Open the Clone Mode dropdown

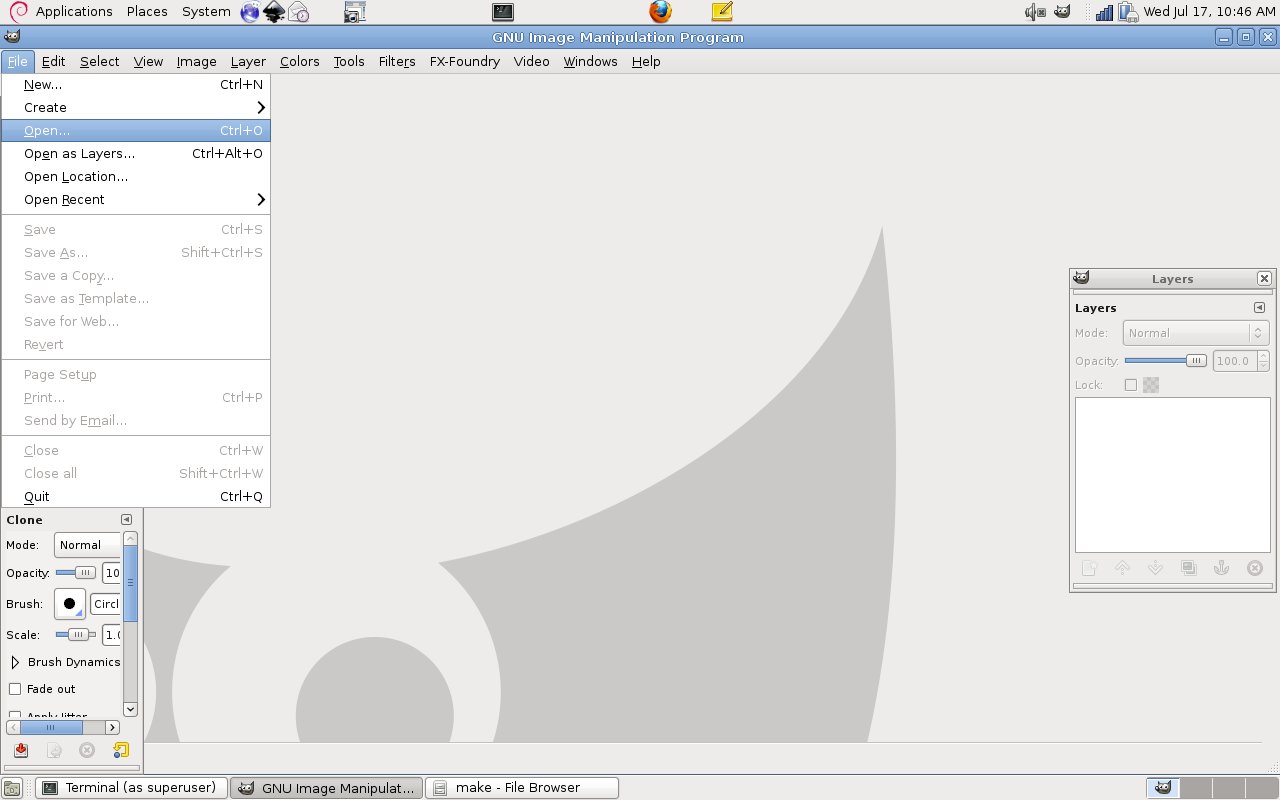(x=88, y=545)
